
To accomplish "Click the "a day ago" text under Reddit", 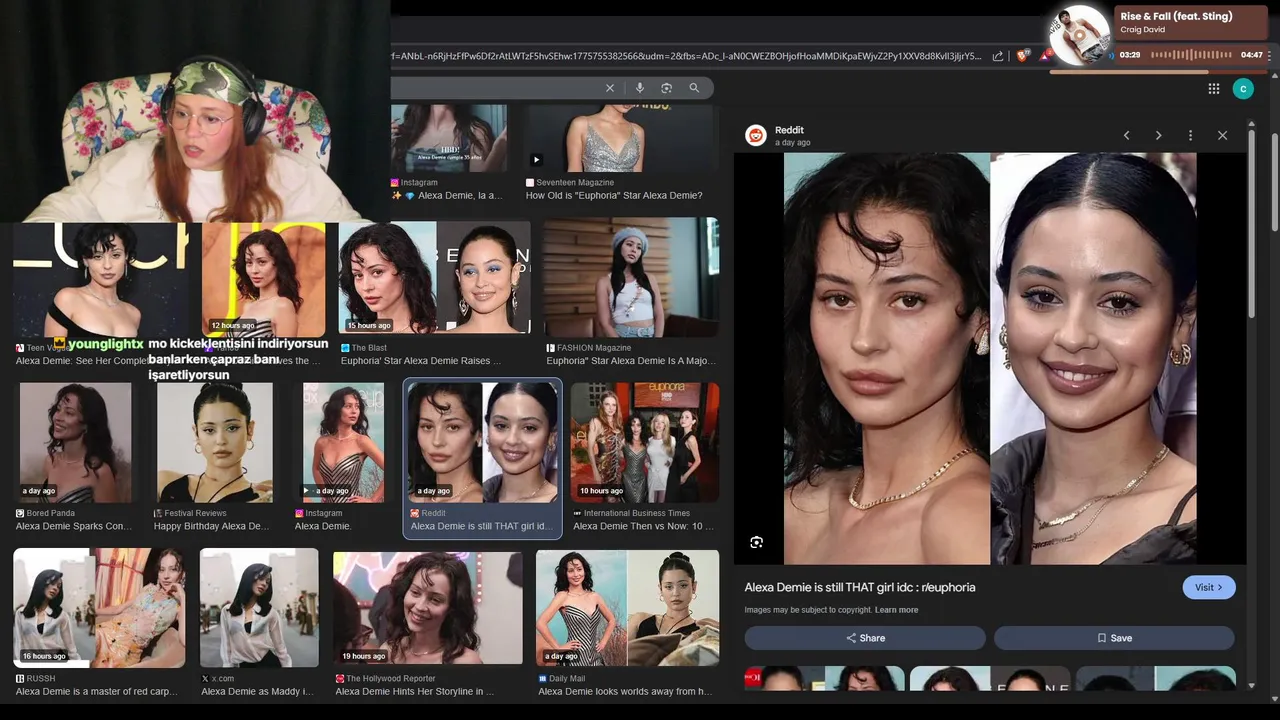I will point(792,143).
